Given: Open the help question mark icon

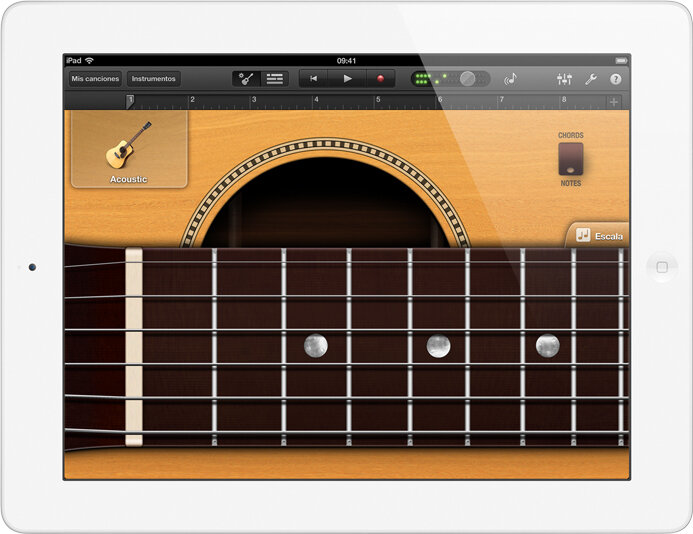Looking at the screenshot, I should click(616, 79).
